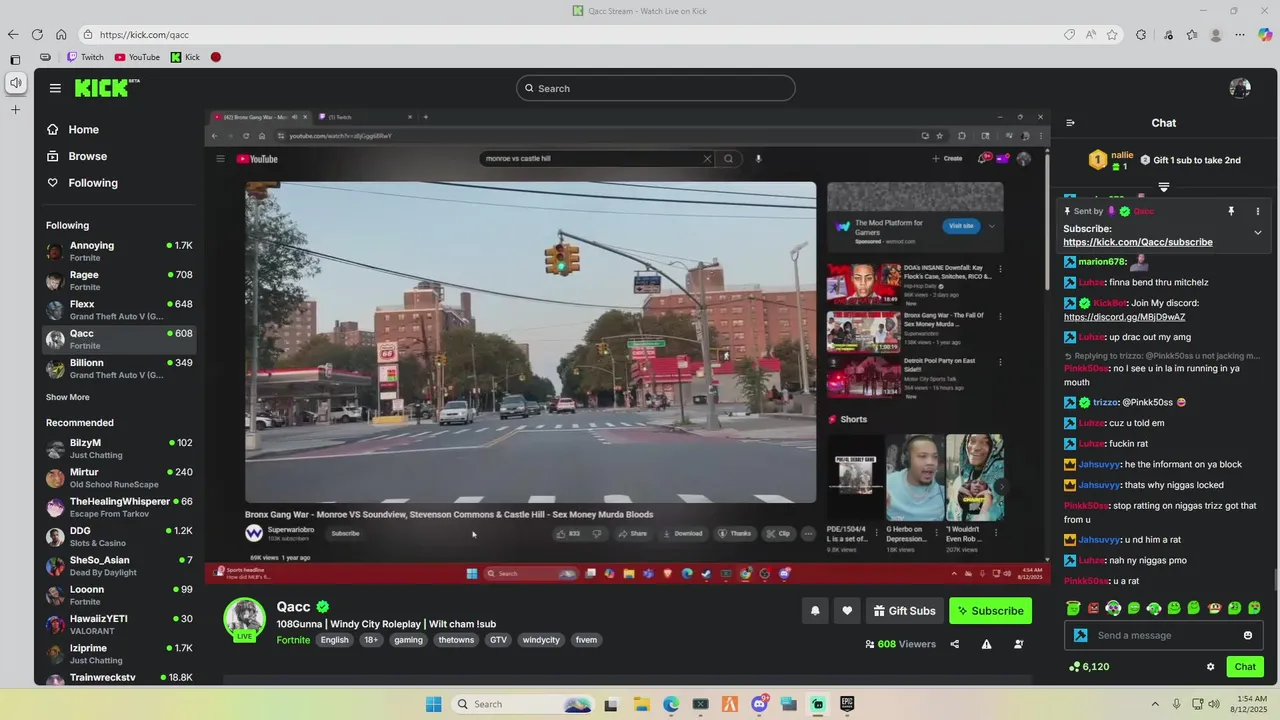Open the user profile avatar menu
The width and height of the screenshot is (1280, 720).
click(x=1240, y=88)
